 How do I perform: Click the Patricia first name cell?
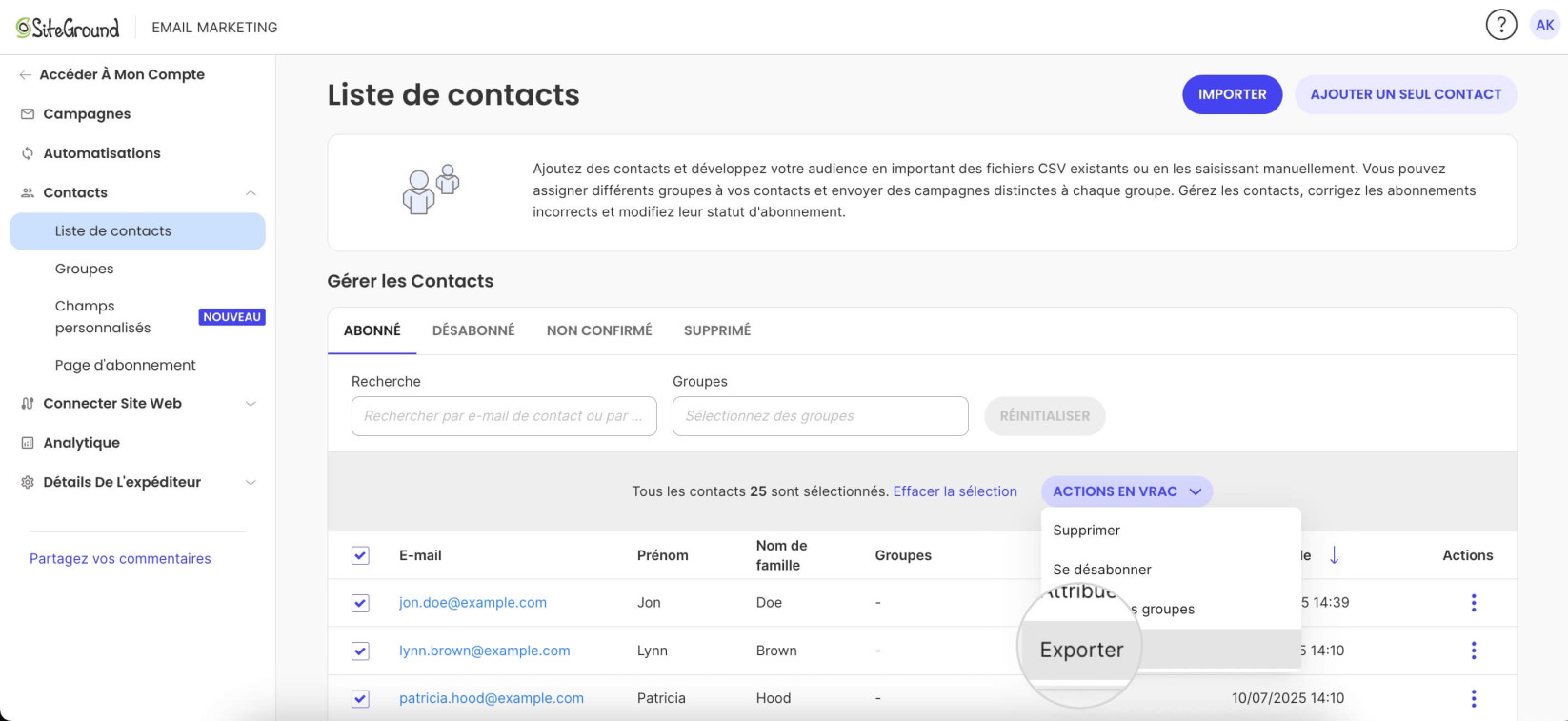tap(661, 698)
